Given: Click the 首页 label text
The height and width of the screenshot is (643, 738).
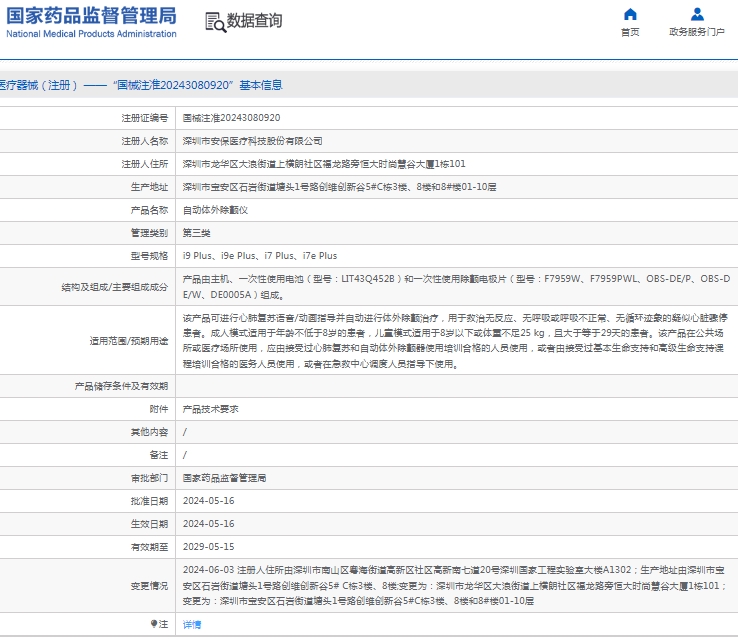Looking at the screenshot, I should (x=629, y=32).
